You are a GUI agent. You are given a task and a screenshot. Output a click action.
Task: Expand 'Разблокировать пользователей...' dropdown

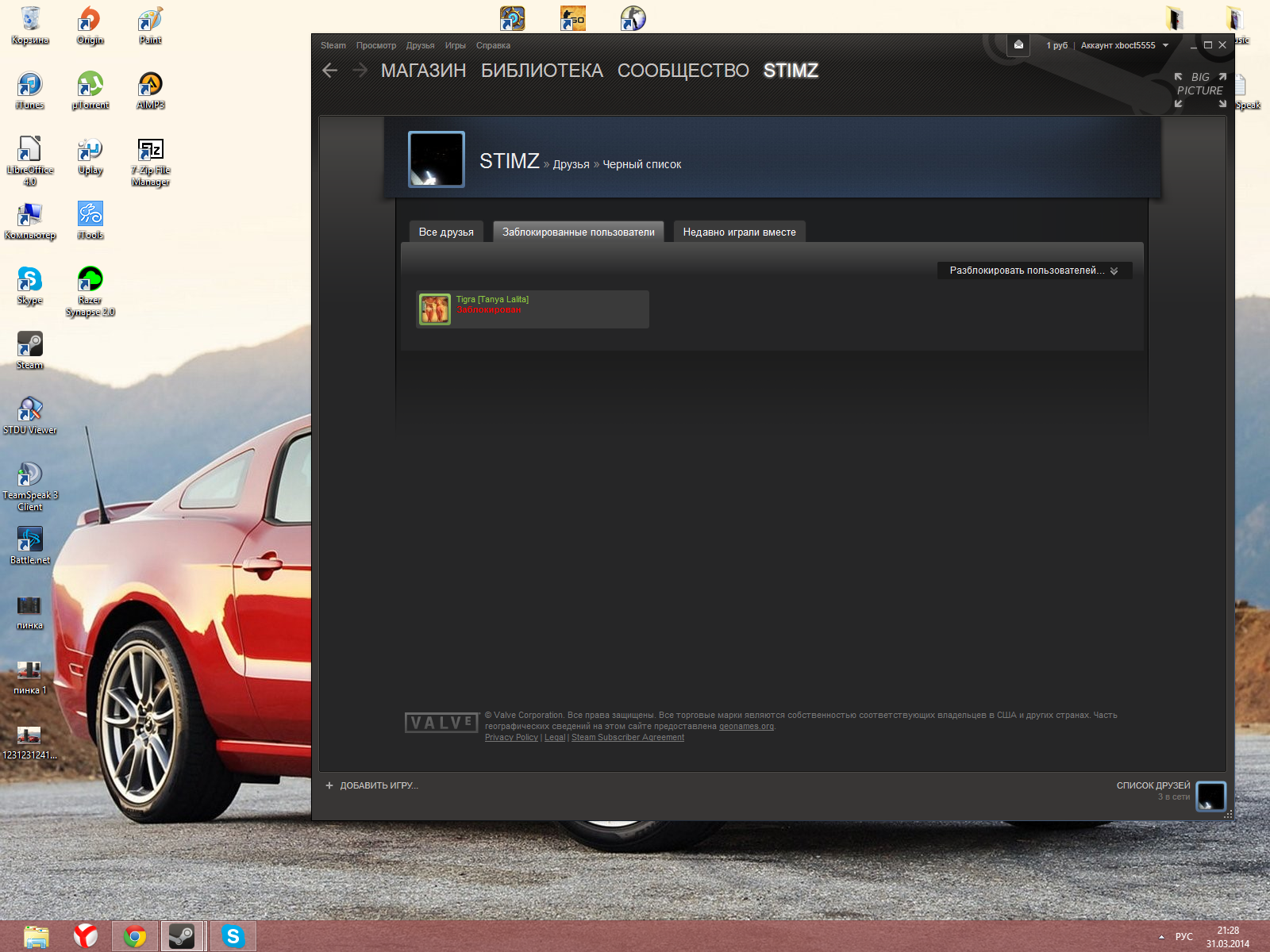click(1034, 271)
